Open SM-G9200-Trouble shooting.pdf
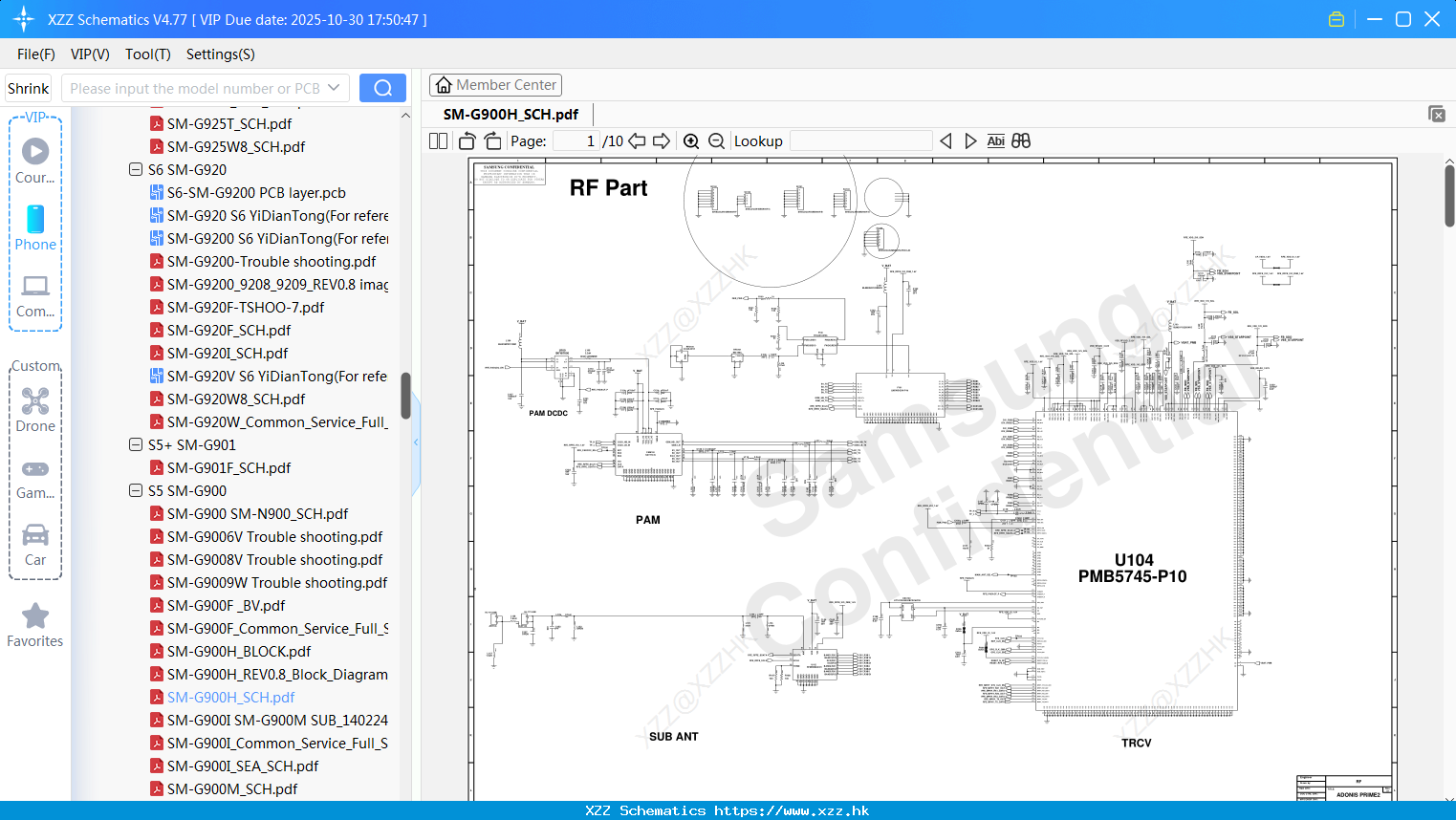Viewport: 1456px width, 820px height. [x=263, y=261]
